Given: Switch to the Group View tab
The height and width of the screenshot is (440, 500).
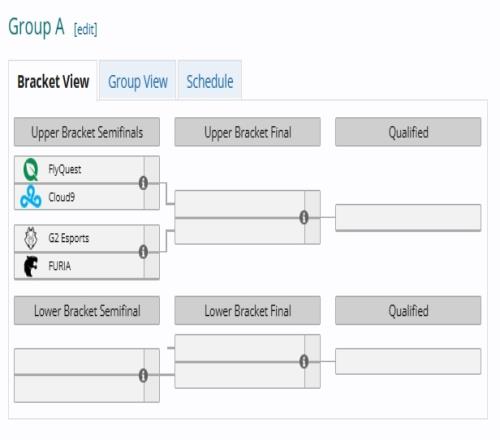Looking at the screenshot, I should 138,81.
